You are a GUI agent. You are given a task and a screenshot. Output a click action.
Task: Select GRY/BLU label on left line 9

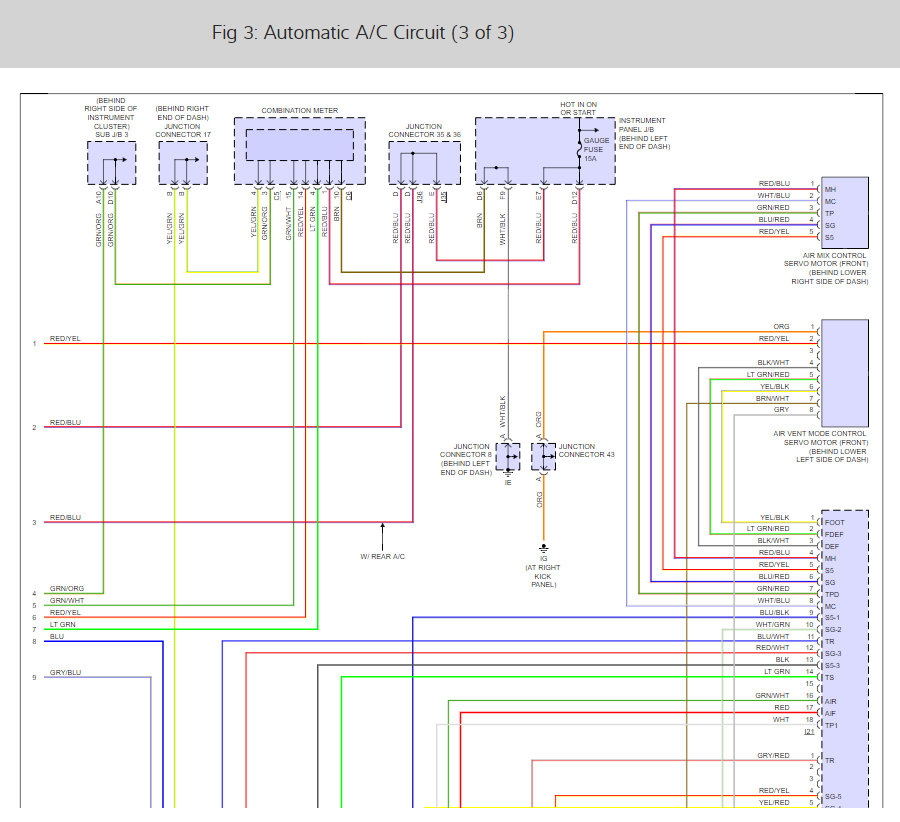[x=65, y=672]
